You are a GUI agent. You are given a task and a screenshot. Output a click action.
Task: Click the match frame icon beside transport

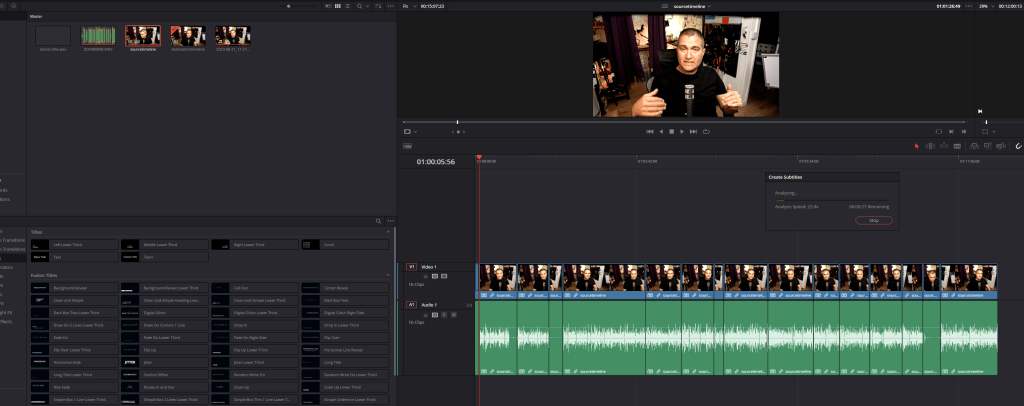[938, 131]
